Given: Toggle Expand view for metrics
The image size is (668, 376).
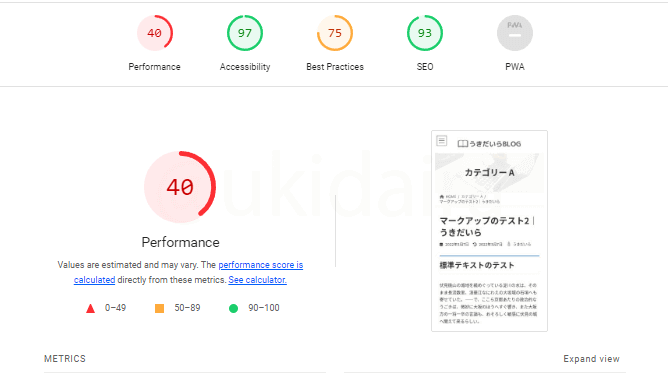Looking at the screenshot, I should click(591, 359).
